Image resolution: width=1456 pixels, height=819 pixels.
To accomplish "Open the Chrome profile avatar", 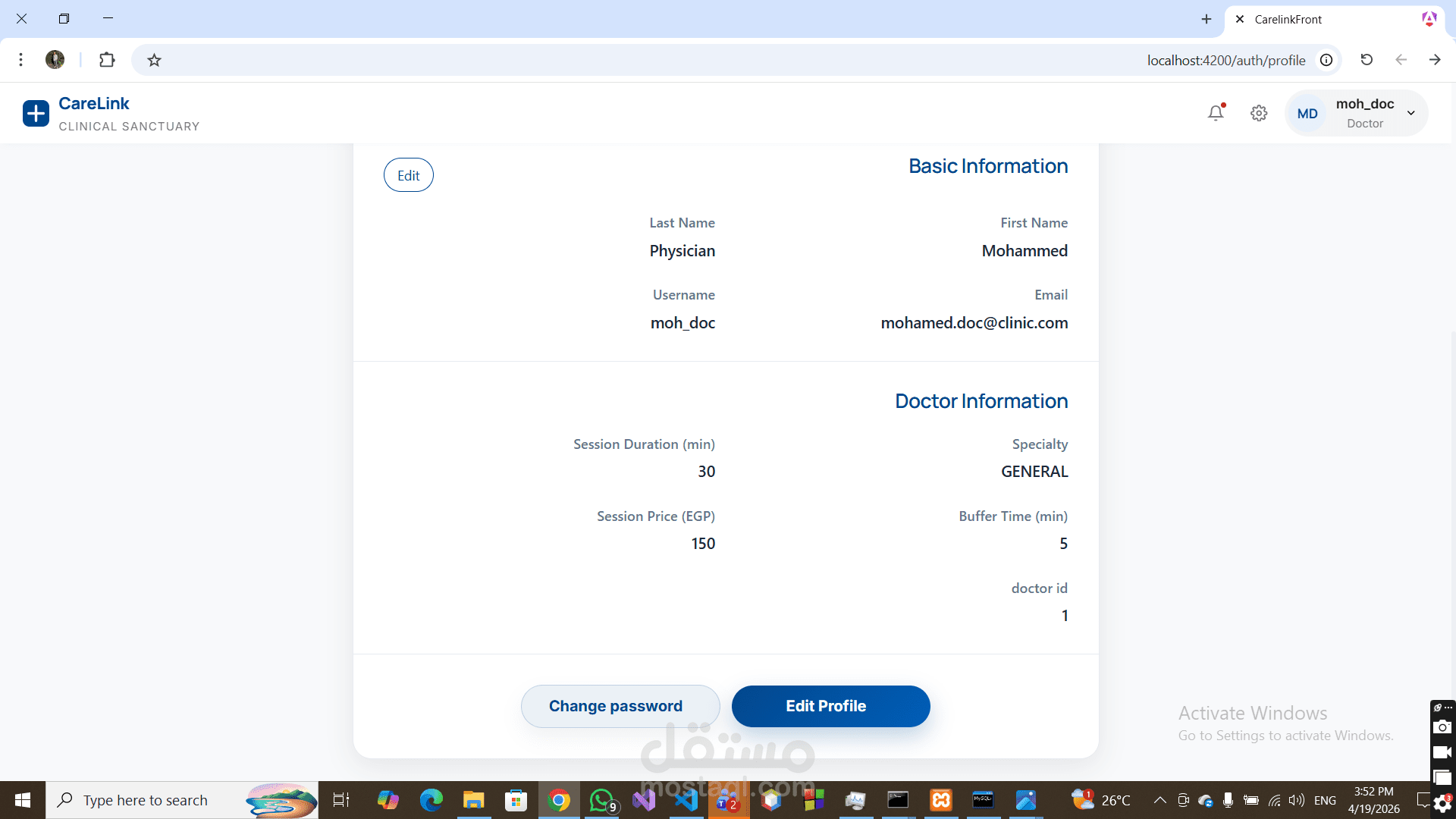I will [55, 60].
